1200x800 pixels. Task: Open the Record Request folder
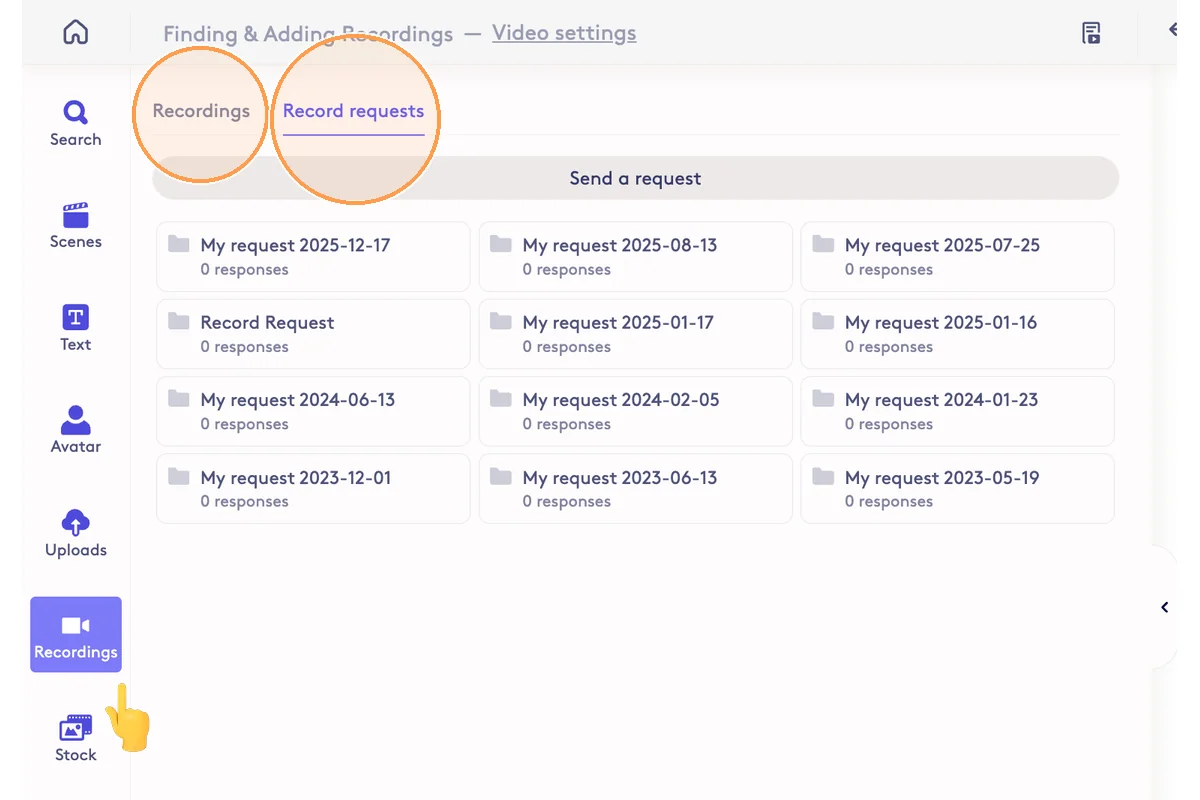tap(313, 334)
